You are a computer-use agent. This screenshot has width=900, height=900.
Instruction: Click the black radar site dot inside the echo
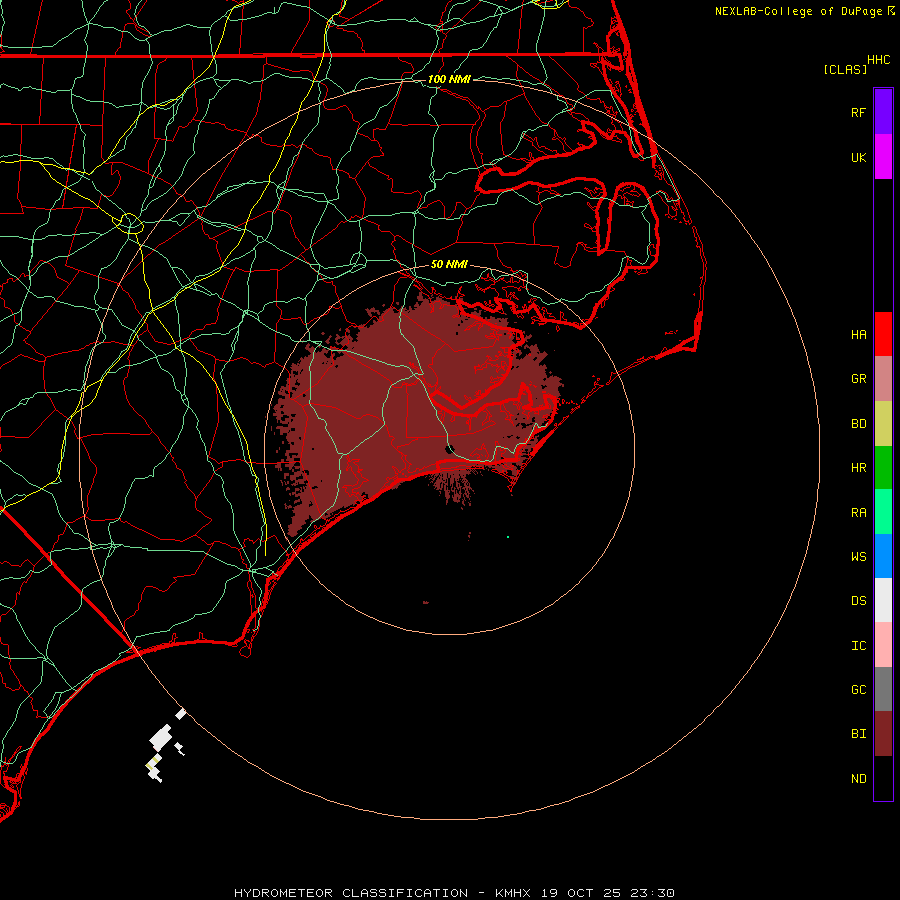point(450,449)
